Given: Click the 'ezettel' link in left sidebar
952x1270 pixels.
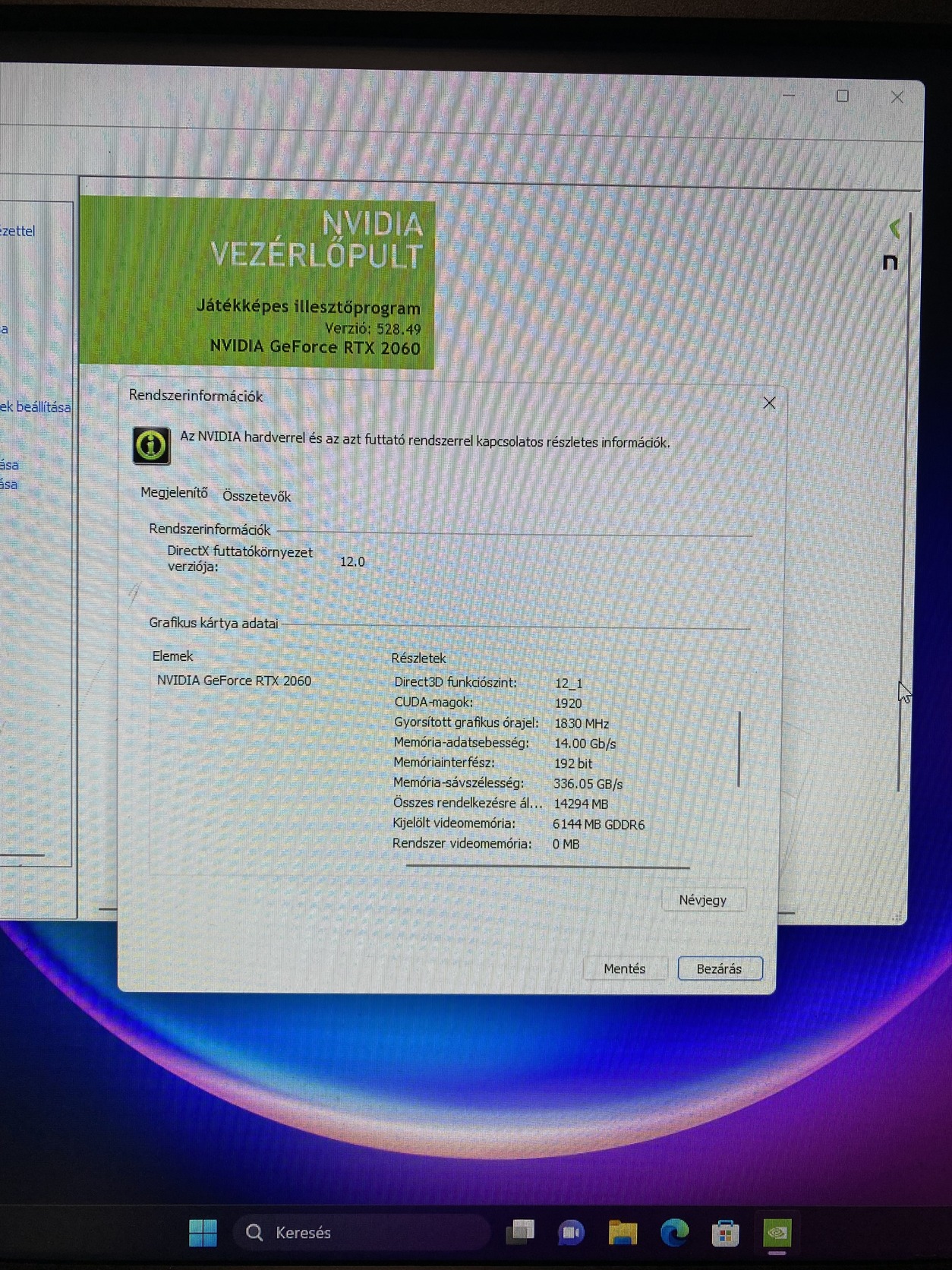Looking at the screenshot, I should click(17, 231).
